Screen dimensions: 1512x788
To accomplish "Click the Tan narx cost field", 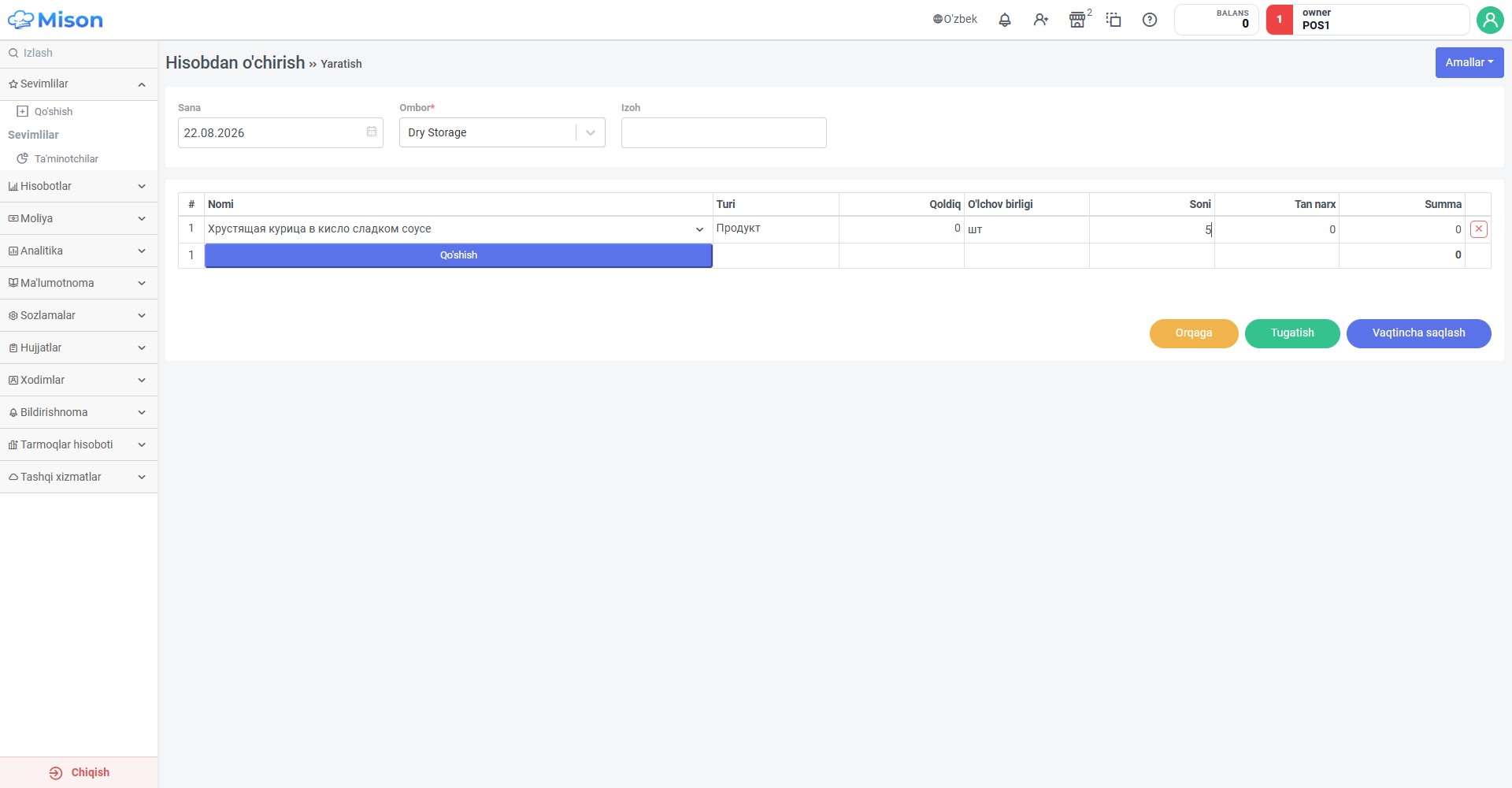I will click(x=1277, y=229).
